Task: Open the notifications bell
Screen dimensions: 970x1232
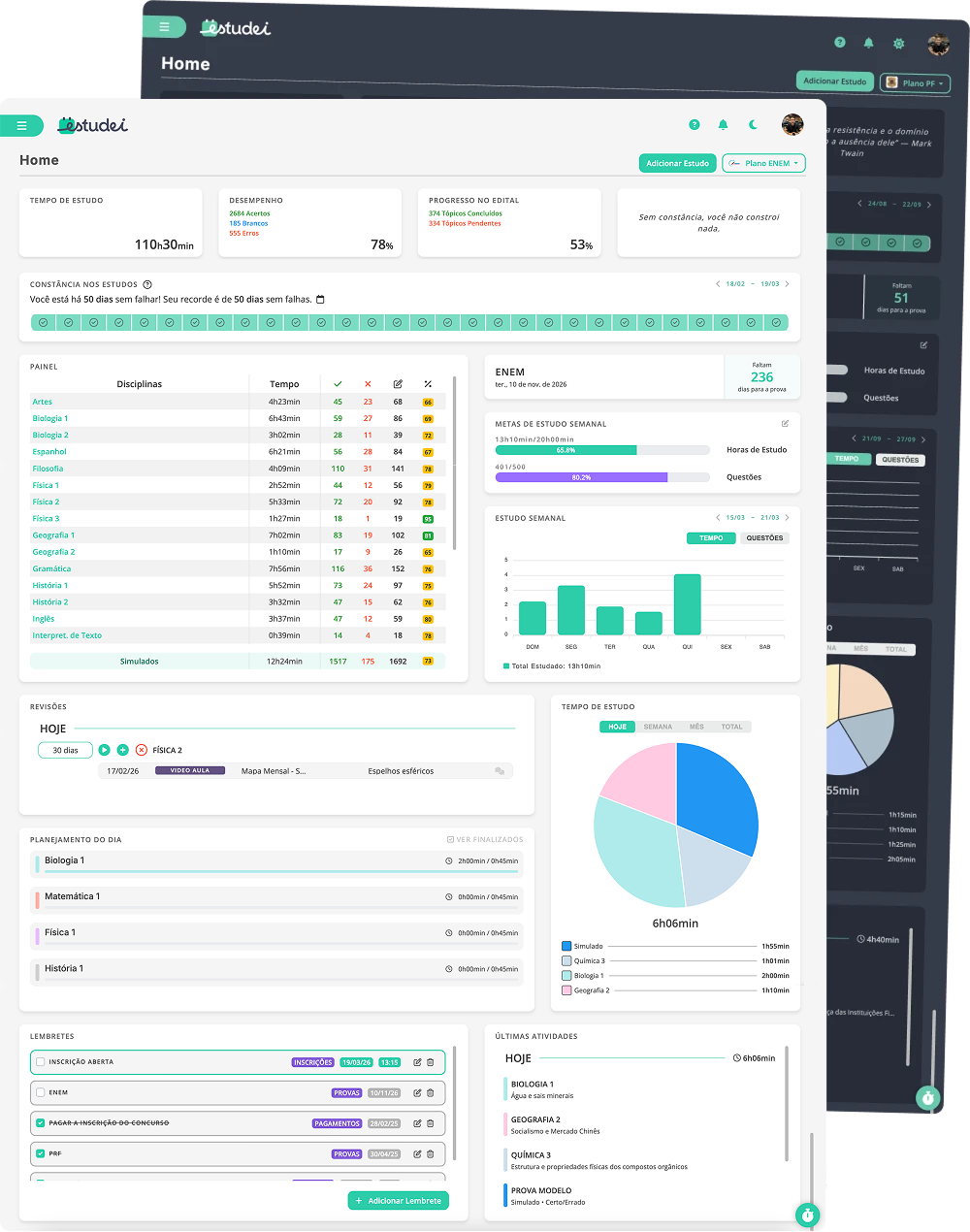Action: (x=723, y=125)
